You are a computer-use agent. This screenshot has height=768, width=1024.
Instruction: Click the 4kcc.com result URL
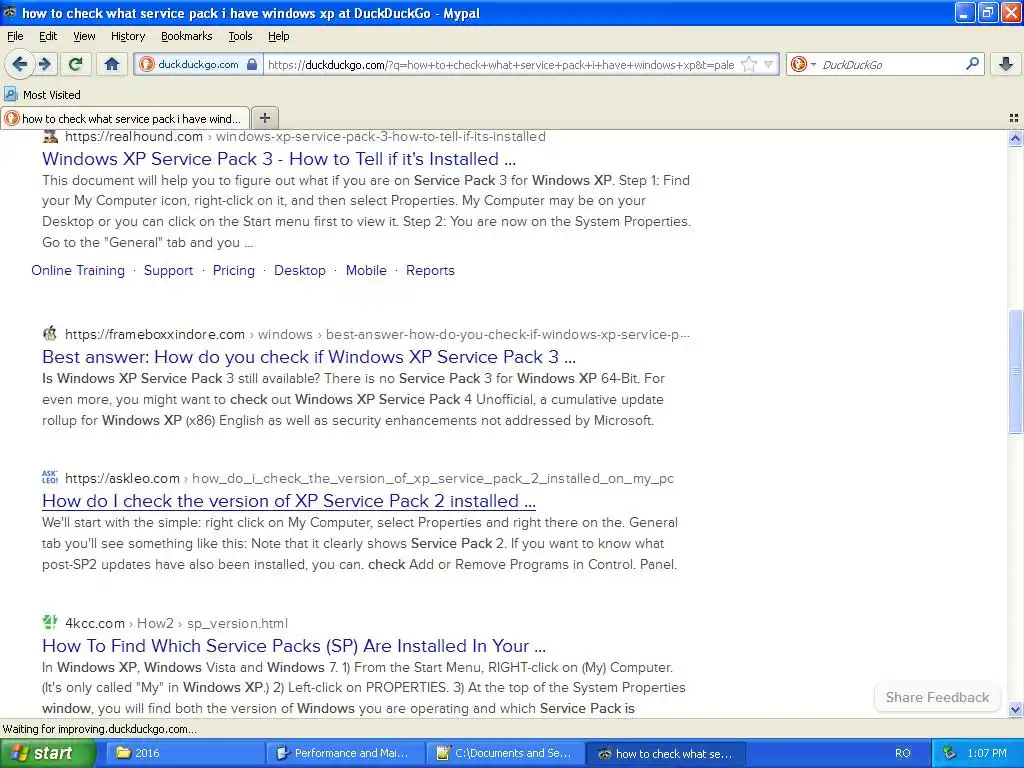(176, 623)
